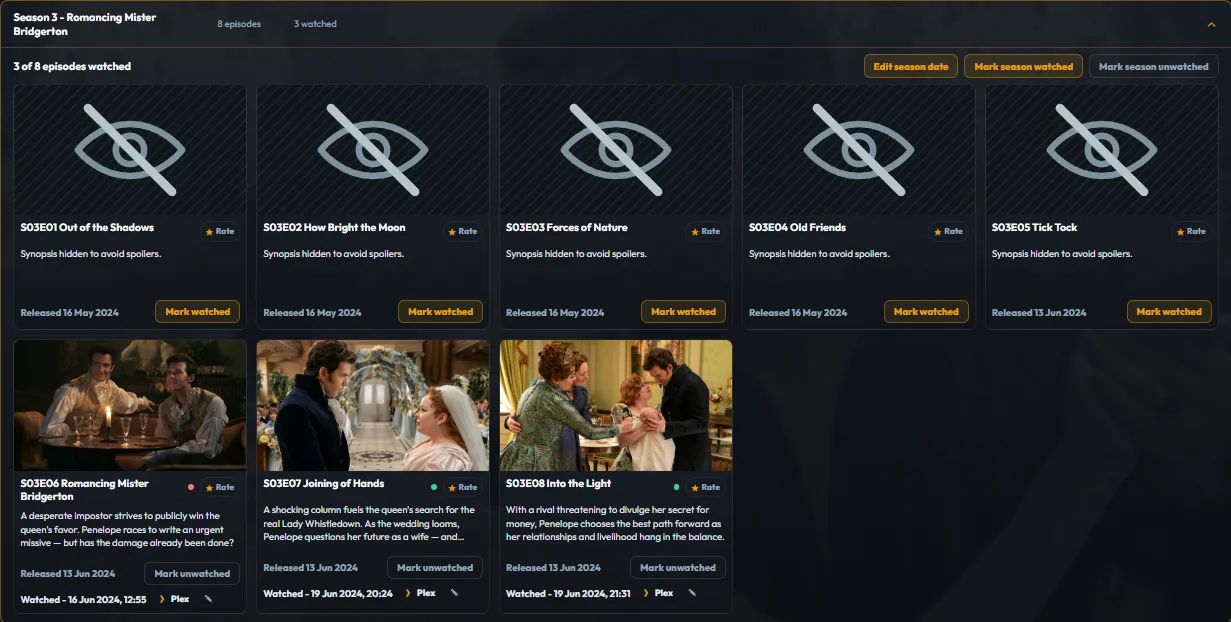1231x622 pixels.
Task: Click the red status dot on S03E06
Action: pos(191,487)
